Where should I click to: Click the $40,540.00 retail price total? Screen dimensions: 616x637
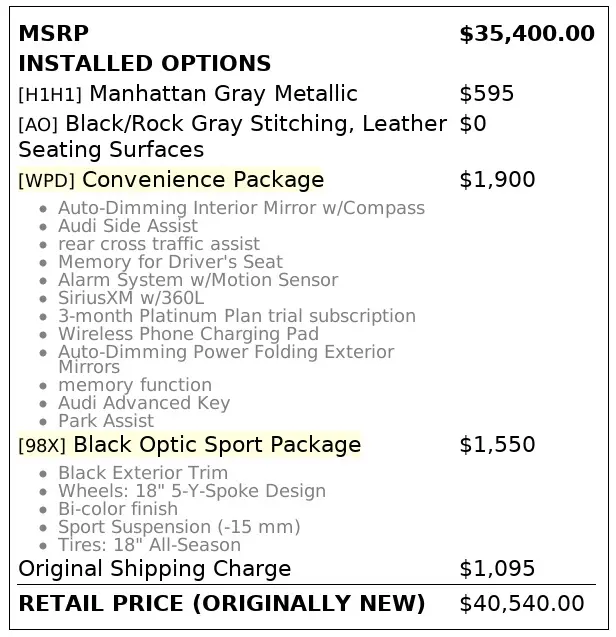tap(521, 603)
